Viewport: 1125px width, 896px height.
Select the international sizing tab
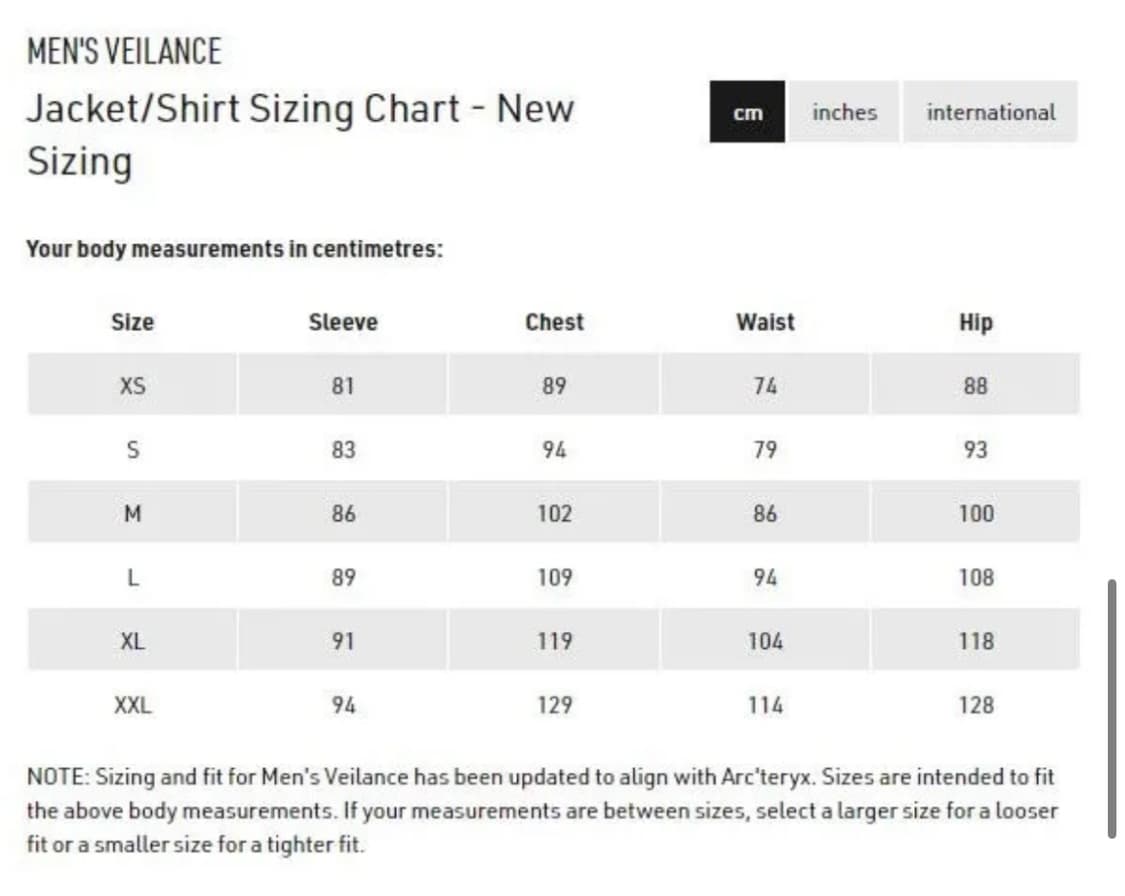pos(990,112)
